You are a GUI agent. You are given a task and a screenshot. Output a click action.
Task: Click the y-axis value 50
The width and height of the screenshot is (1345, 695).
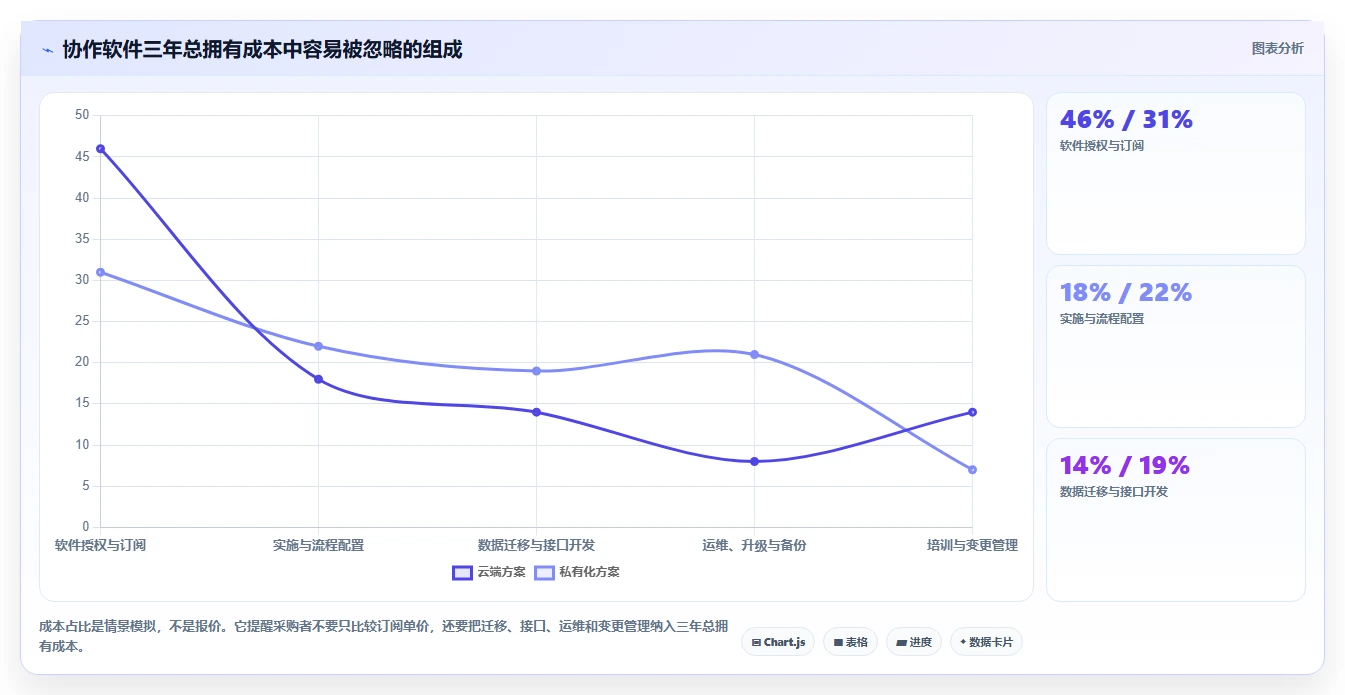tap(82, 115)
